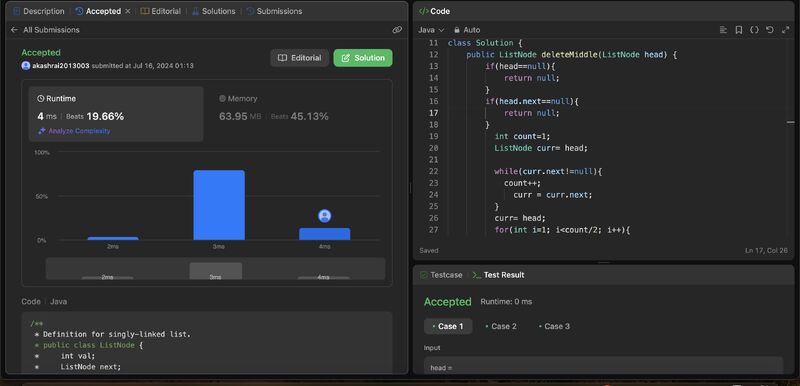
Task: Click the curly braces icon
Action: click(x=754, y=30)
